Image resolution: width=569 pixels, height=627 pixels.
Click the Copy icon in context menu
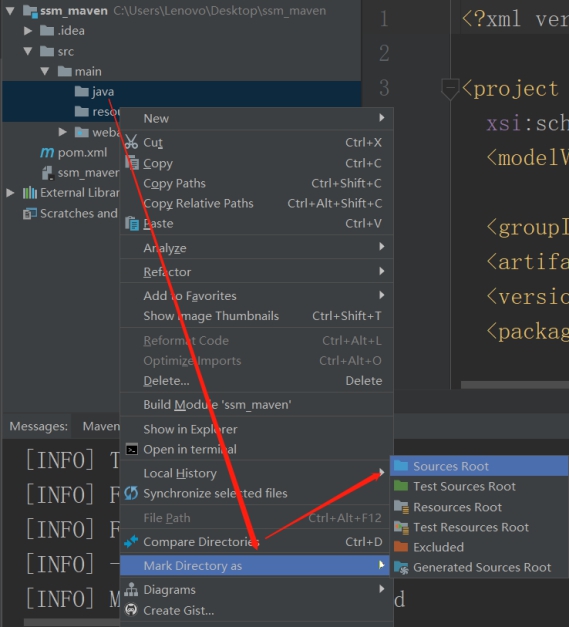coord(132,163)
